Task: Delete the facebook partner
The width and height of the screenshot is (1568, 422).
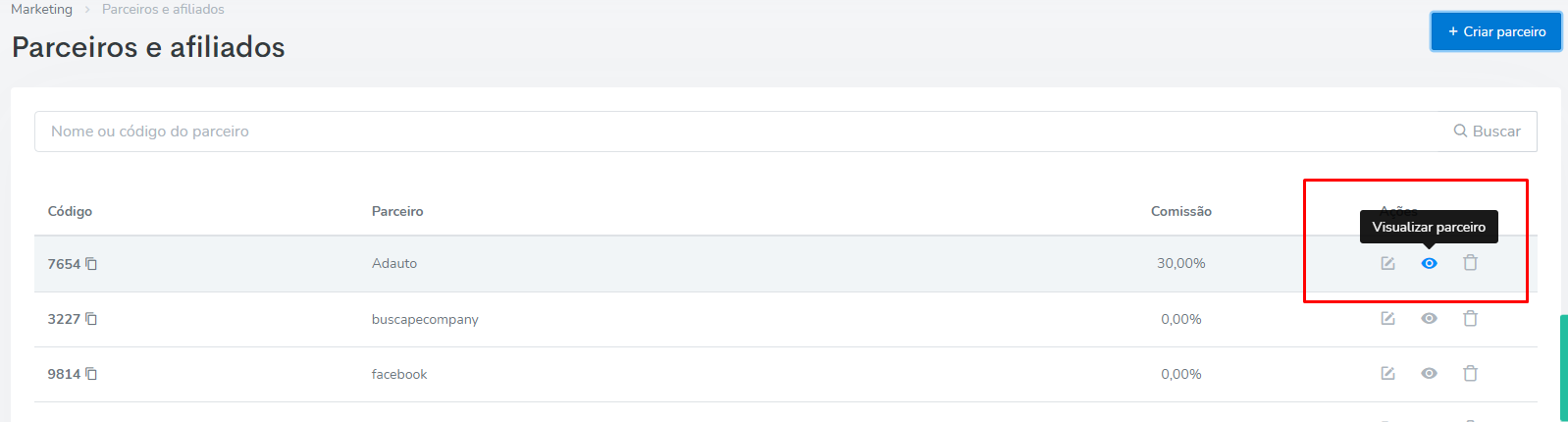Action: [1470, 373]
